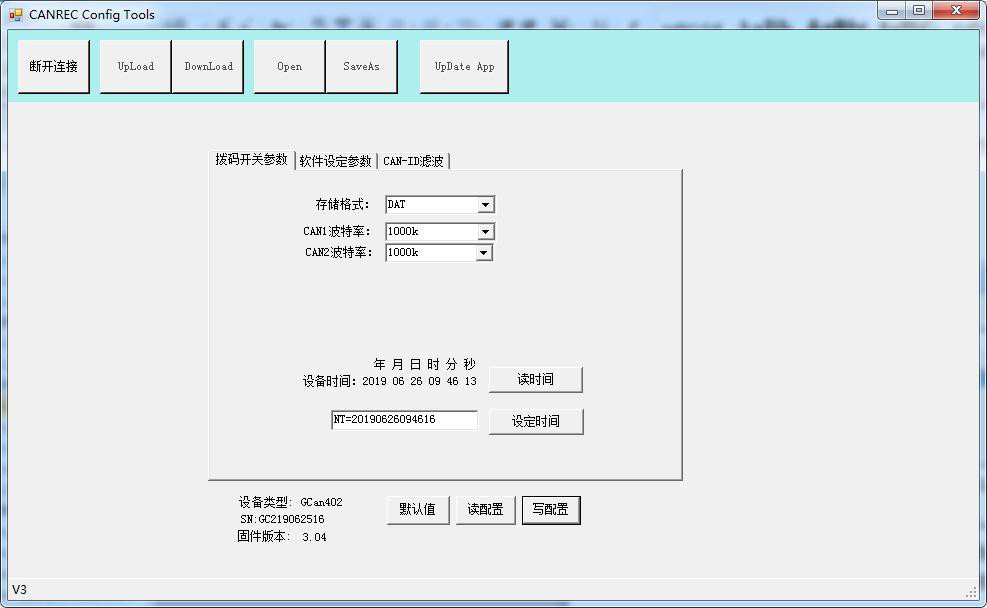Viewport: 987px width, 608px height.
Task: Click the 断开连接 disconnect button
Action: pyautogui.click(x=54, y=67)
